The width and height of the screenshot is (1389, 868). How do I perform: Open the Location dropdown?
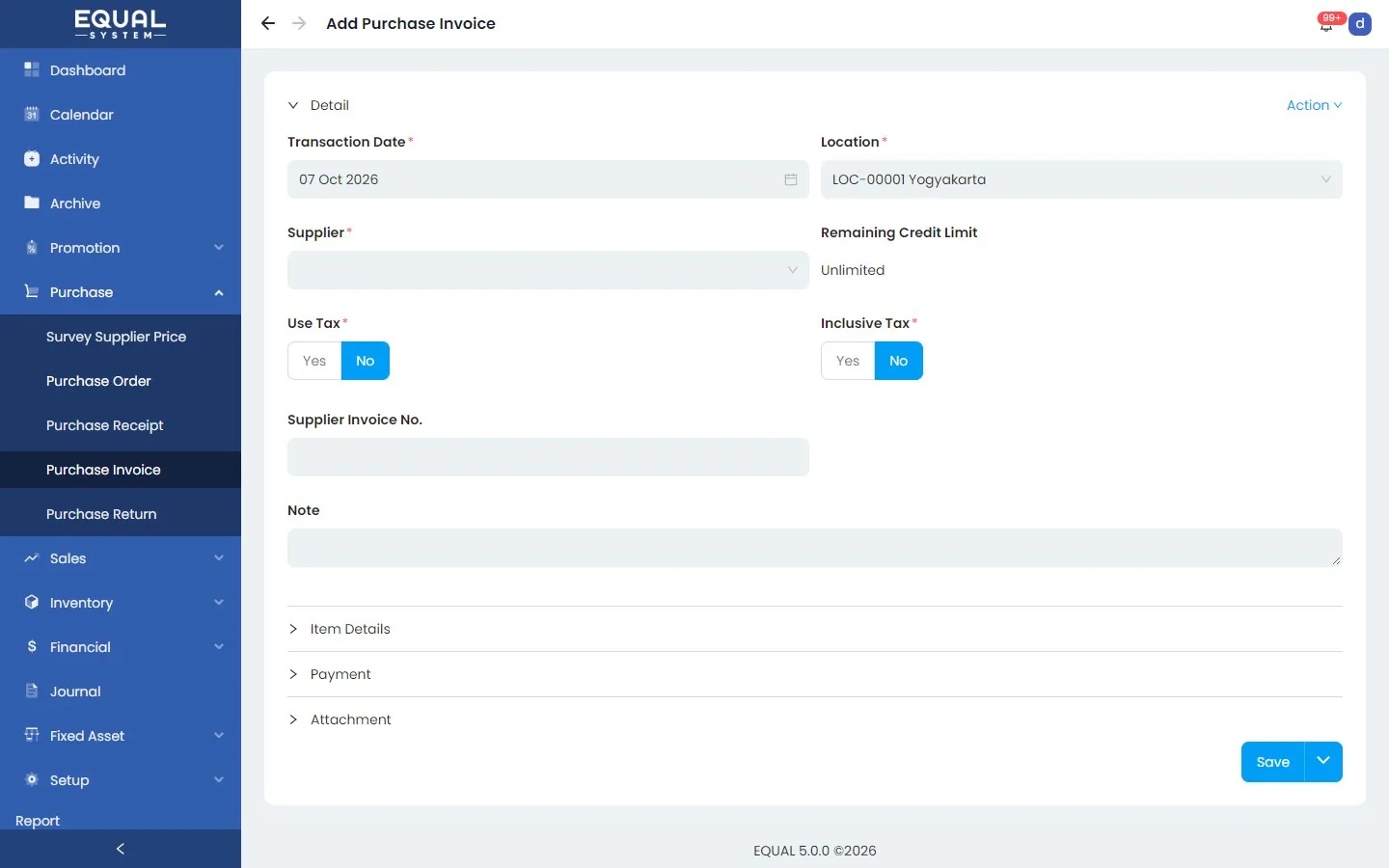pyautogui.click(x=1081, y=179)
